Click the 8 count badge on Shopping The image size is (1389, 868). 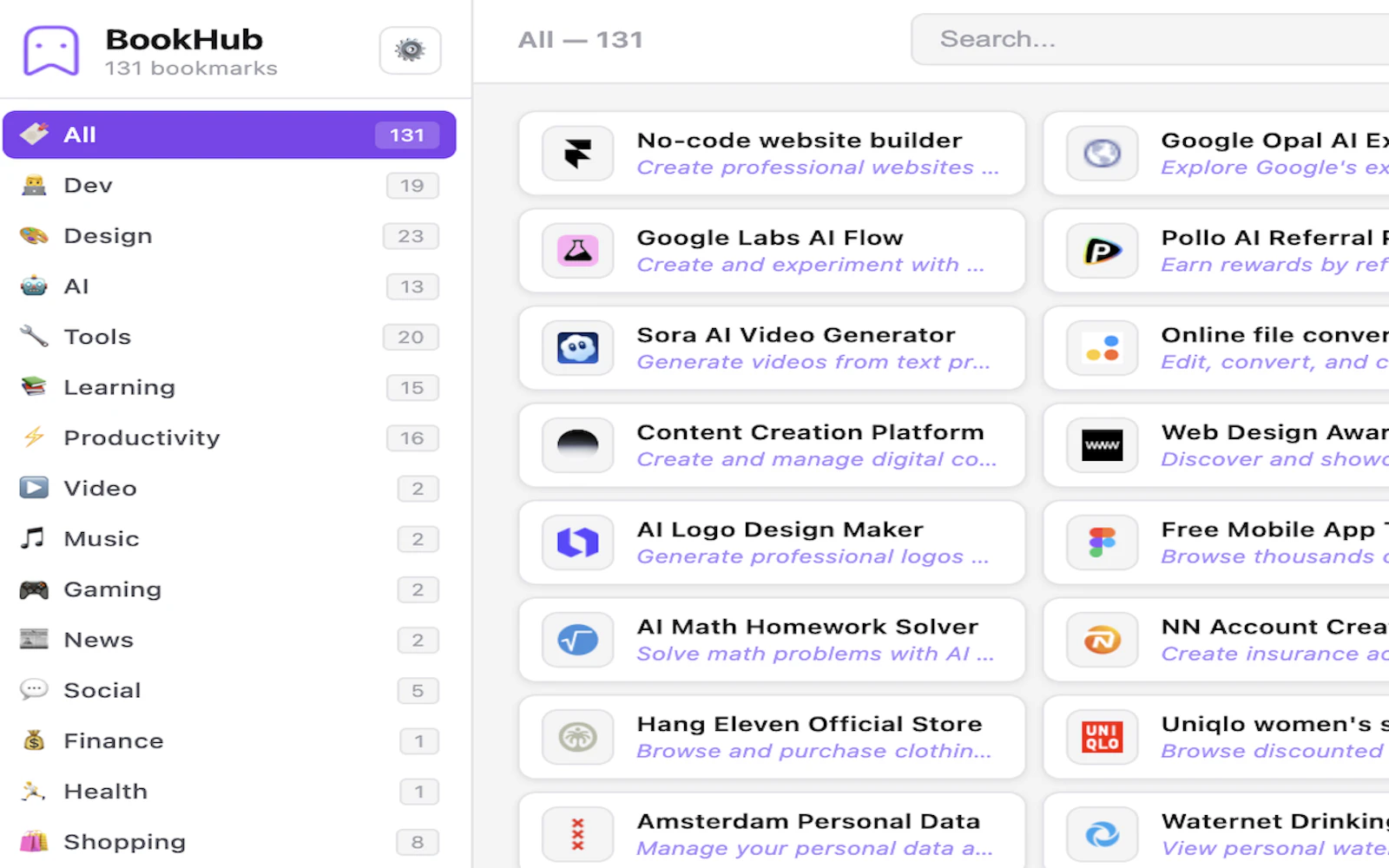(418, 842)
